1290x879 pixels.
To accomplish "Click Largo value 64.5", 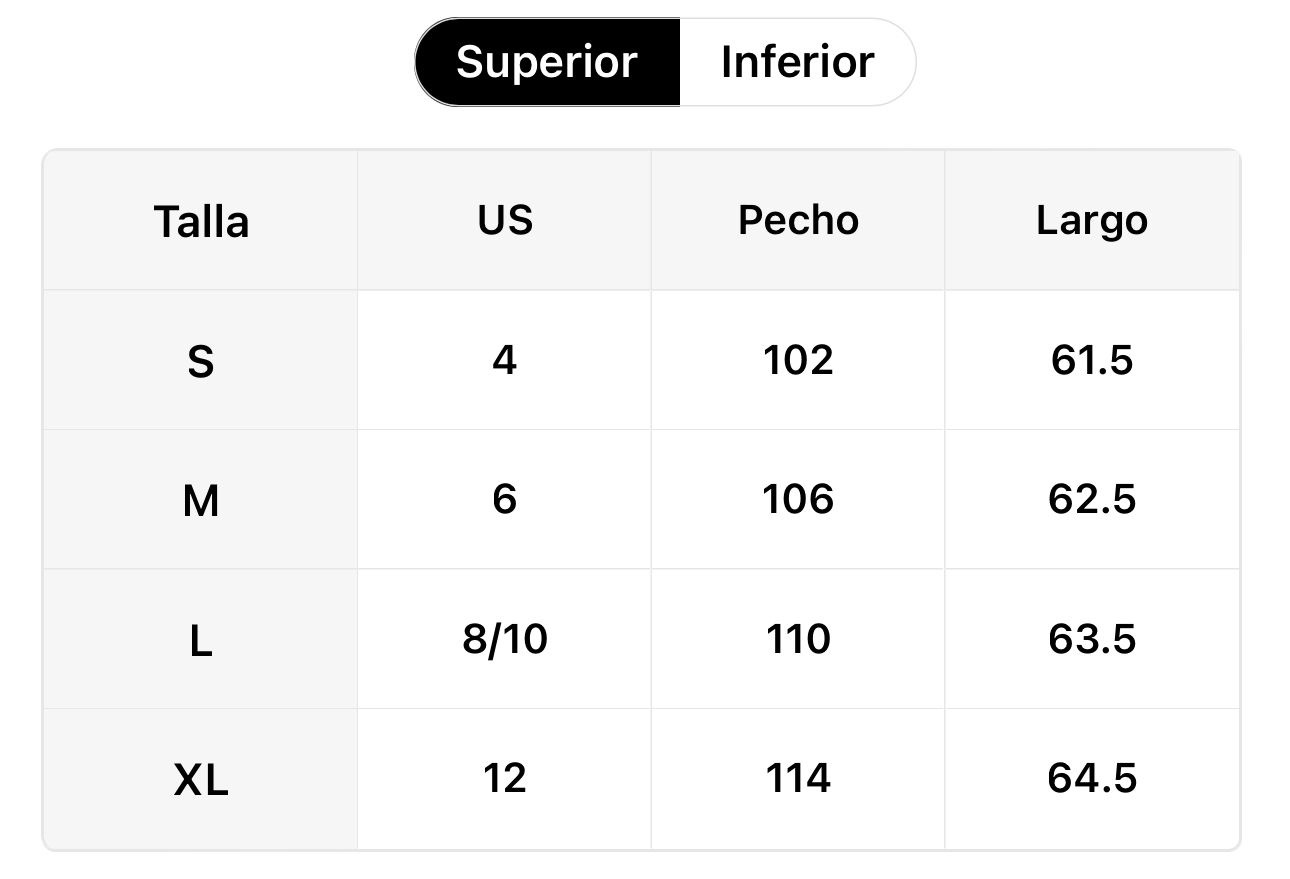I will [1092, 779].
